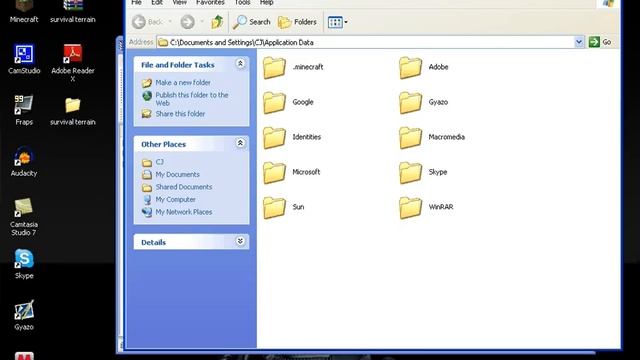Open My Network Places link
The height and width of the screenshot is (360, 640).
pyautogui.click(x=177, y=212)
